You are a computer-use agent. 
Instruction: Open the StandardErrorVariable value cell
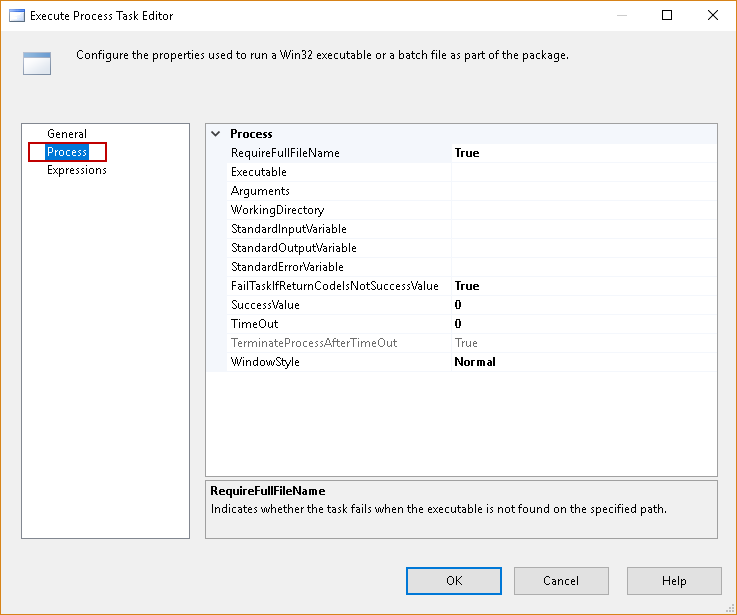tap(583, 267)
